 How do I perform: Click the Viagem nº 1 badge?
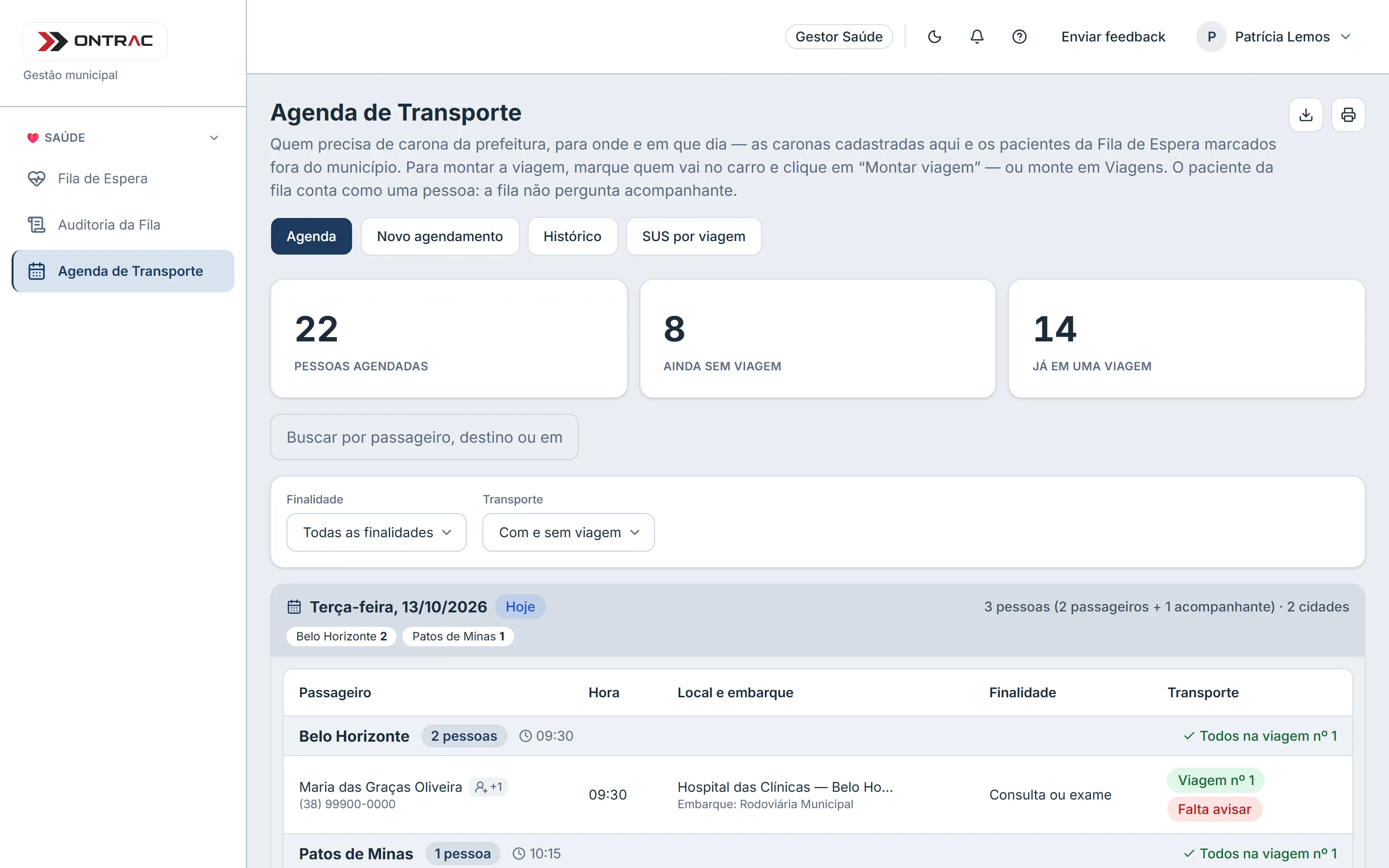[x=1216, y=780]
